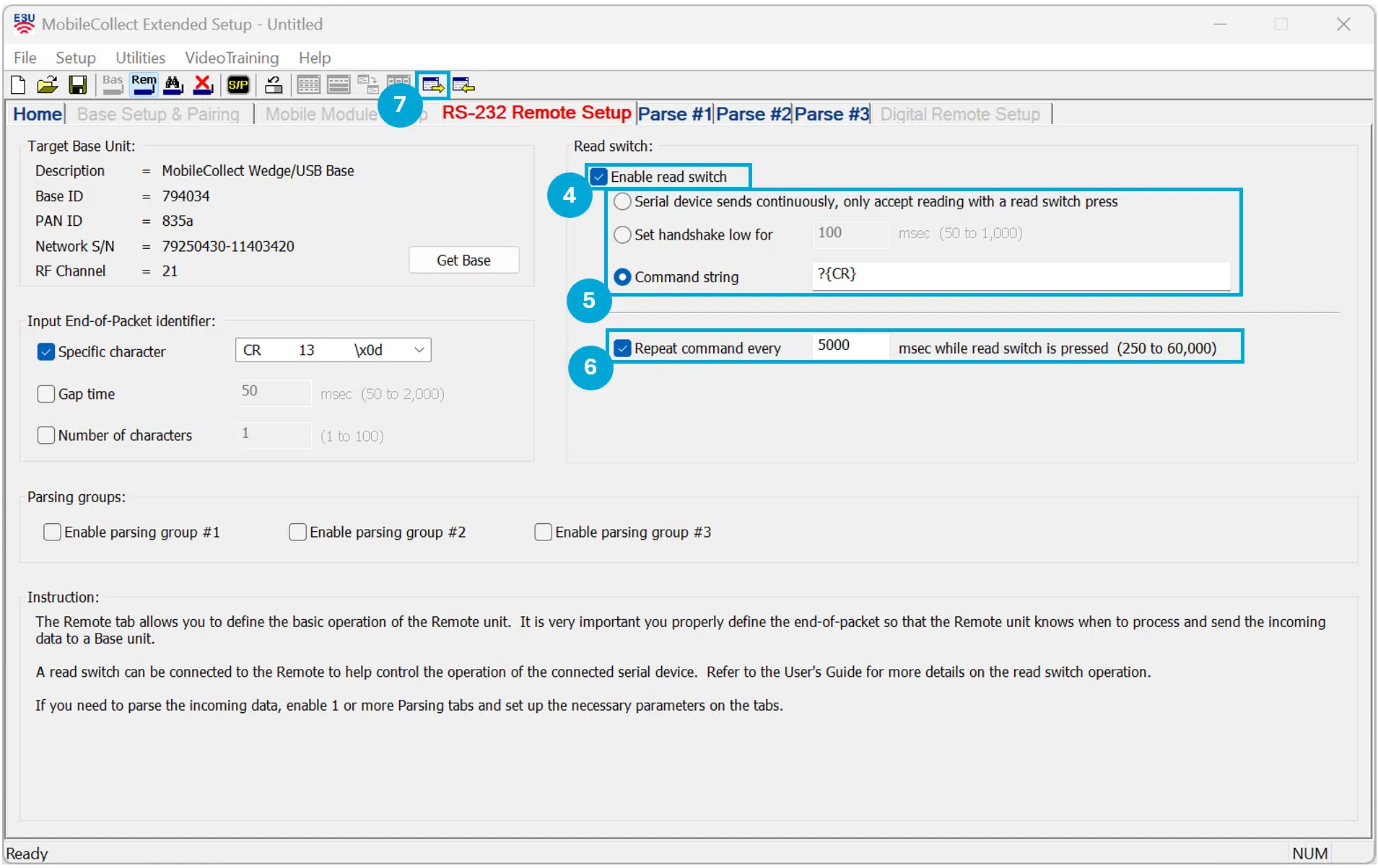The image size is (1378, 868).
Task: Click the repeat interval 5000 field
Action: (850, 346)
